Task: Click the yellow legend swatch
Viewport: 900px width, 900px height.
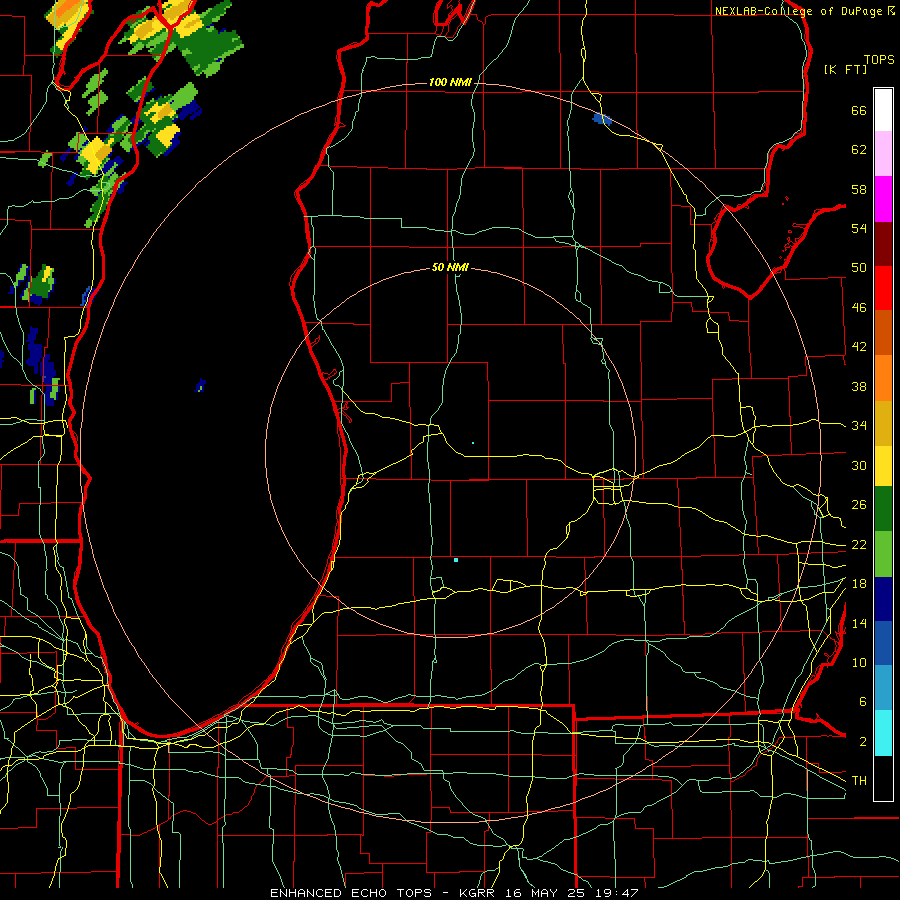Action: tap(883, 466)
